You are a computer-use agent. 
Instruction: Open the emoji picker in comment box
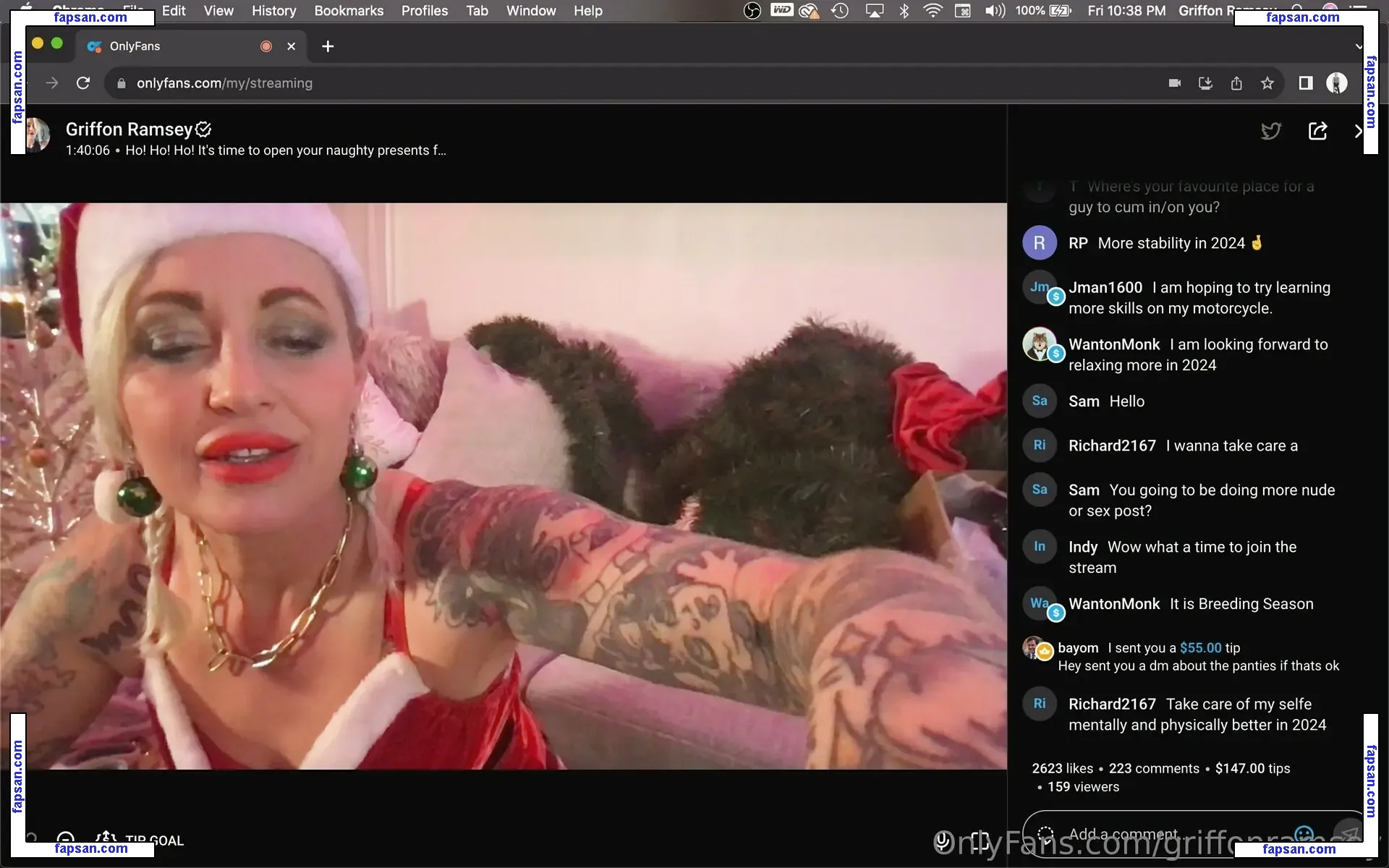1304,835
